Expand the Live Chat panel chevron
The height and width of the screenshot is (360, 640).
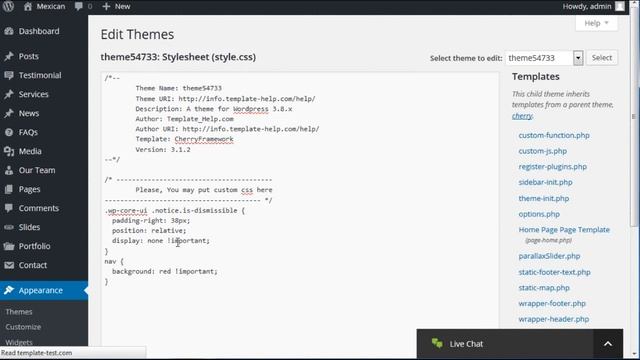[x=608, y=344]
